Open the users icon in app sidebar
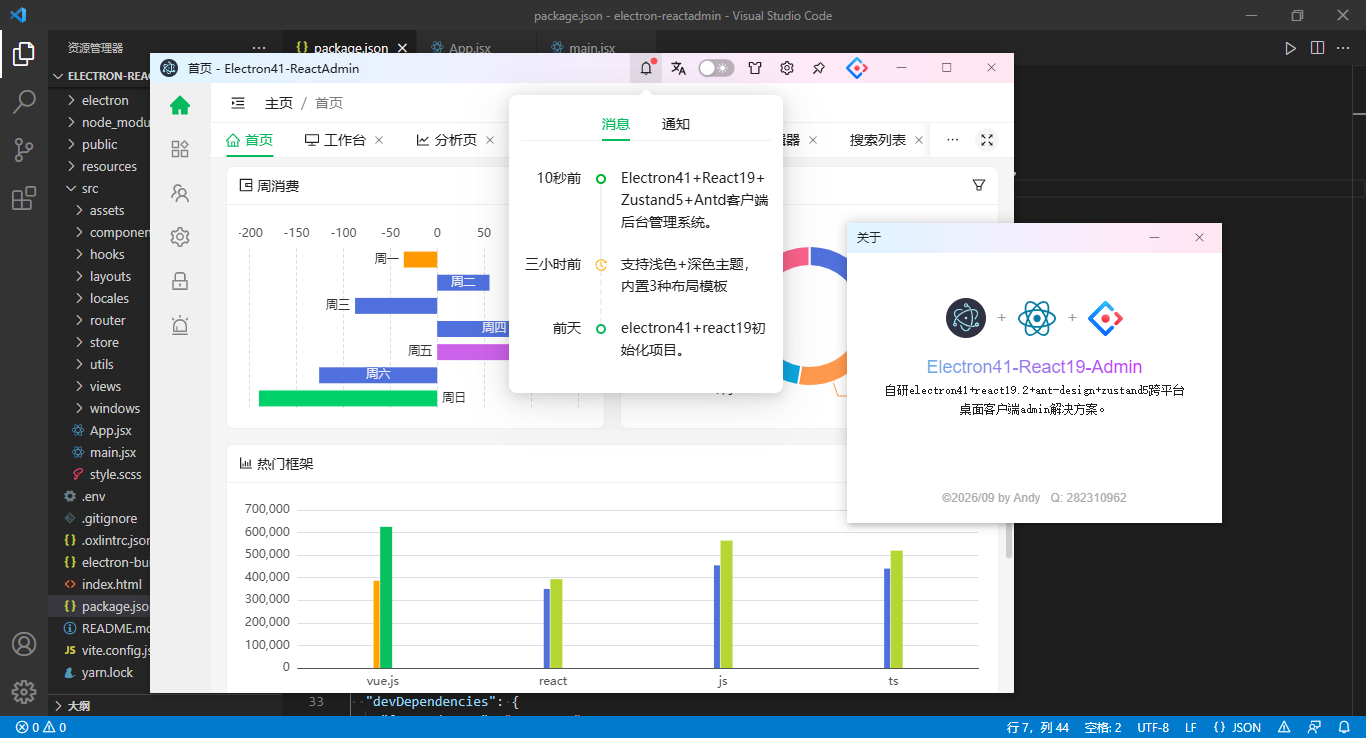The width and height of the screenshot is (1366, 738). [180, 193]
